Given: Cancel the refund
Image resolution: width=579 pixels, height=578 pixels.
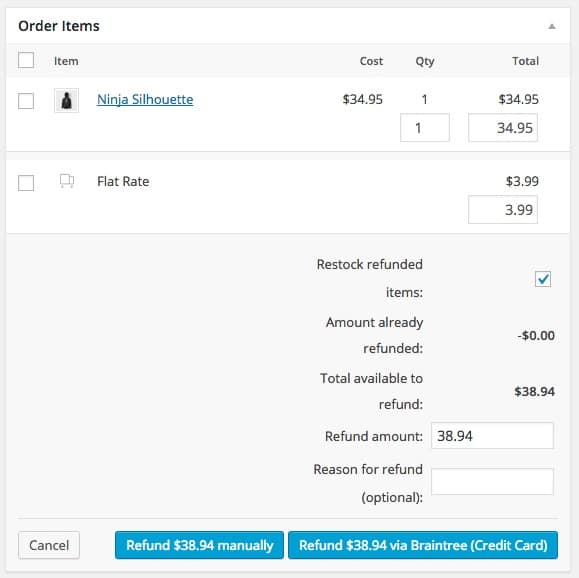Looking at the screenshot, I should (x=49, y=545).
